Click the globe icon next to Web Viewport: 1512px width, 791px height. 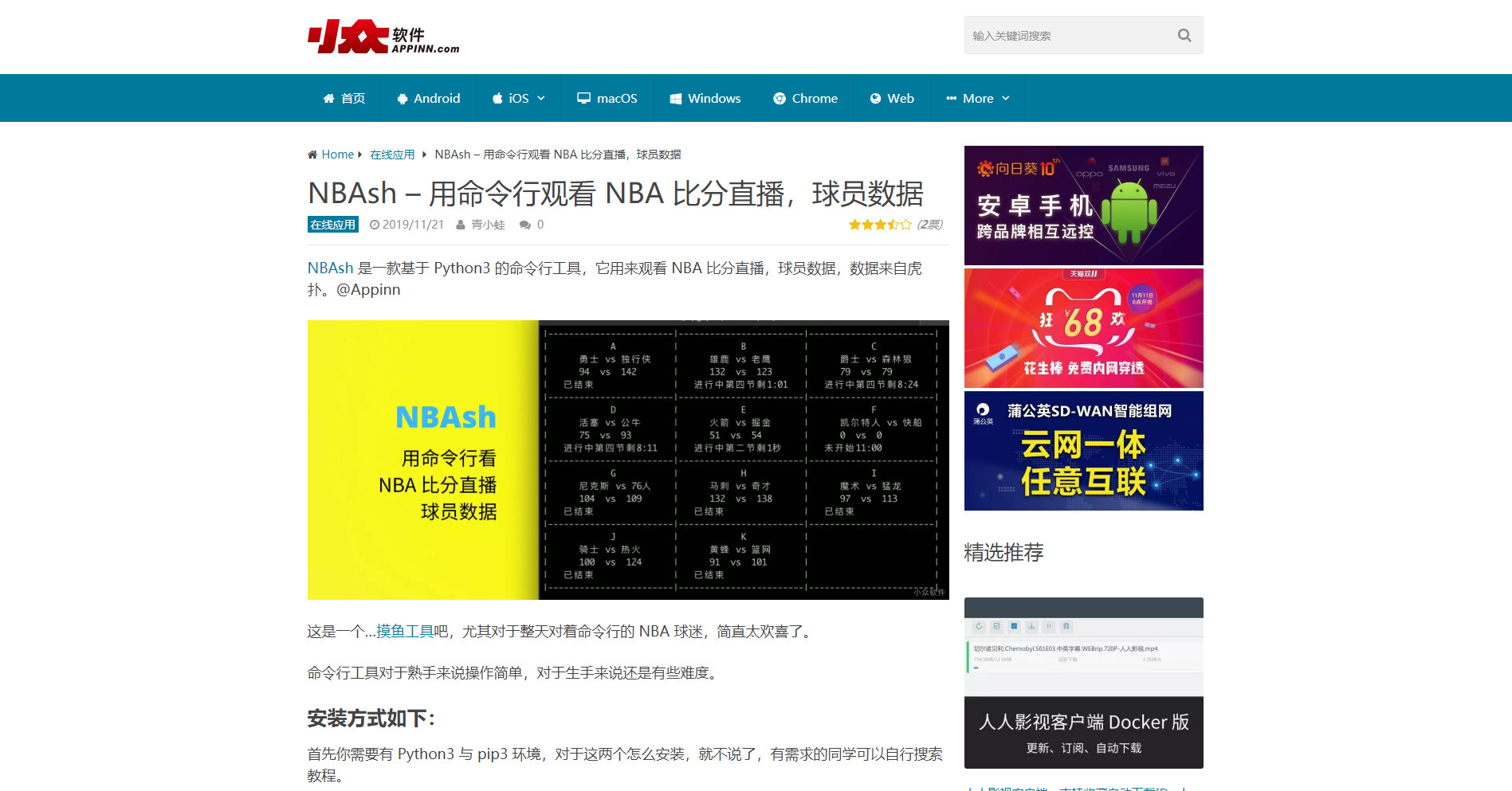click(x=875, y=98)
